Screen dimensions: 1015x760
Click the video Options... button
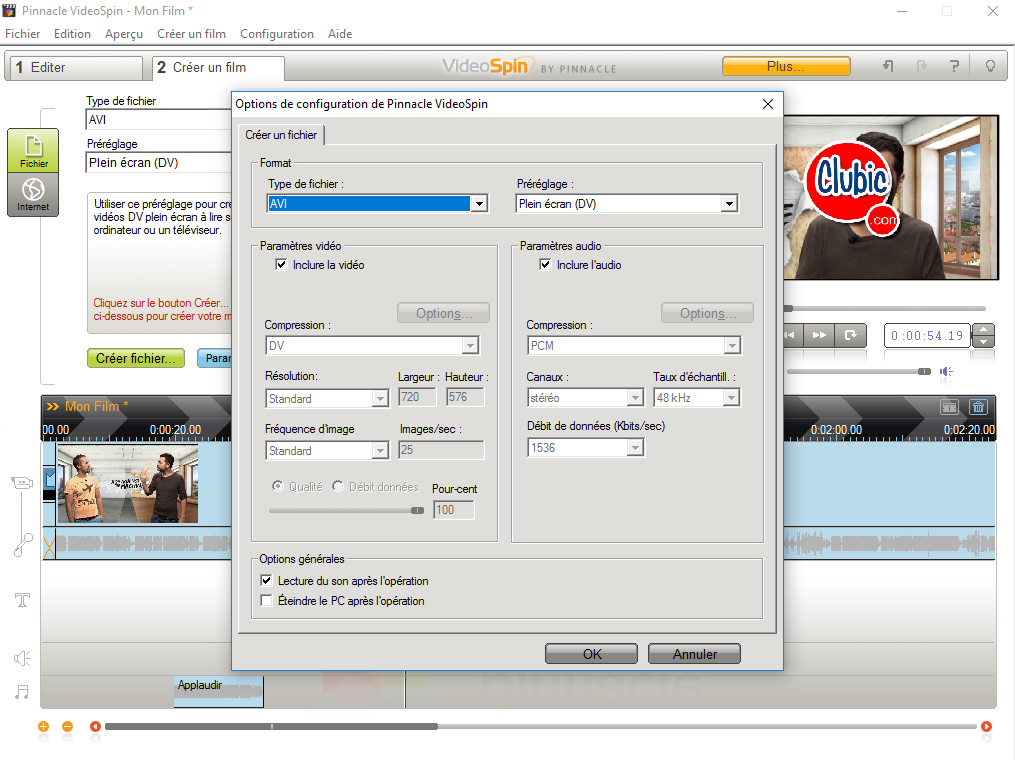(443, 313)
